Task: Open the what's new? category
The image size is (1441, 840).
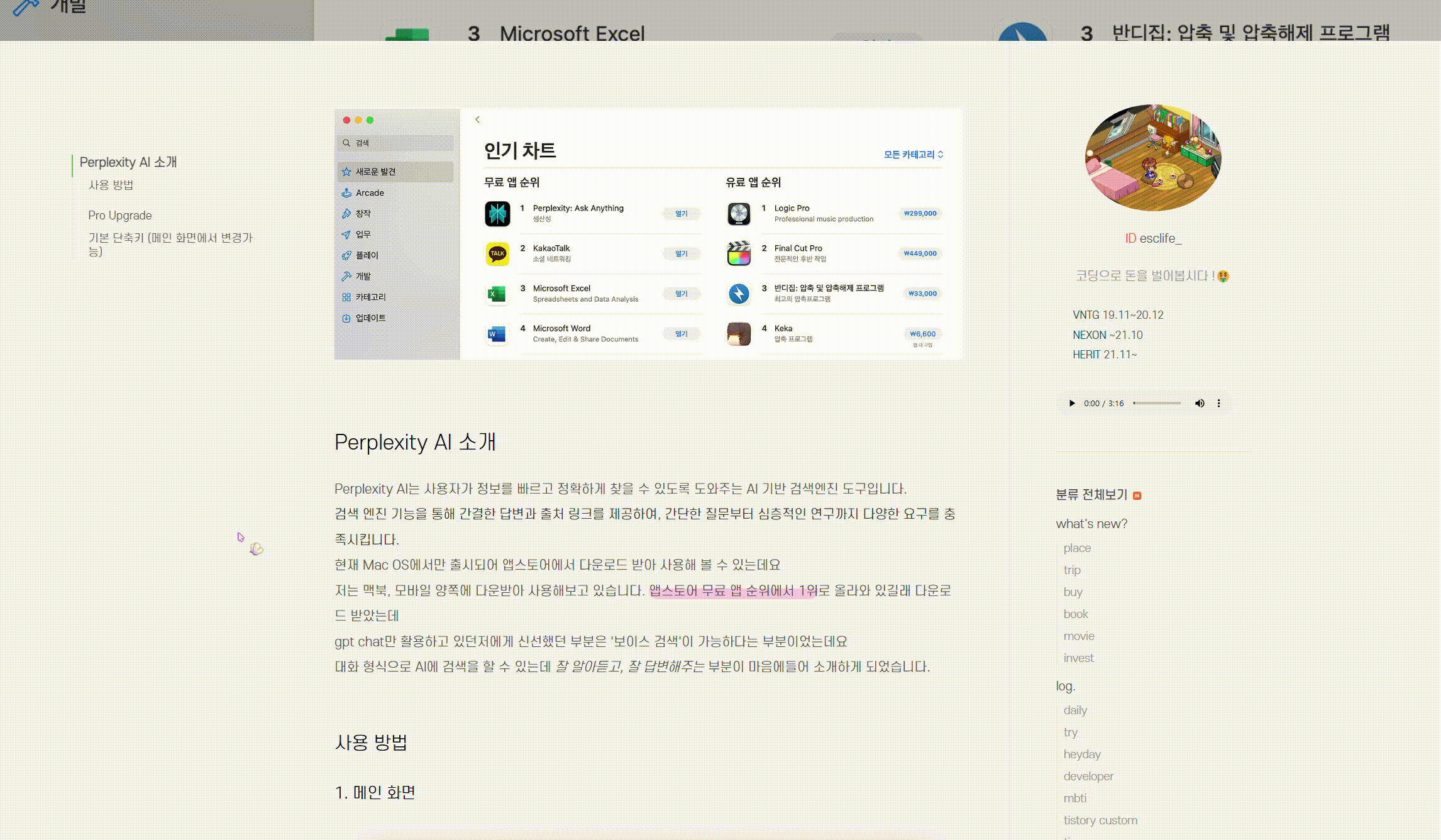Action: point(1091,524)
